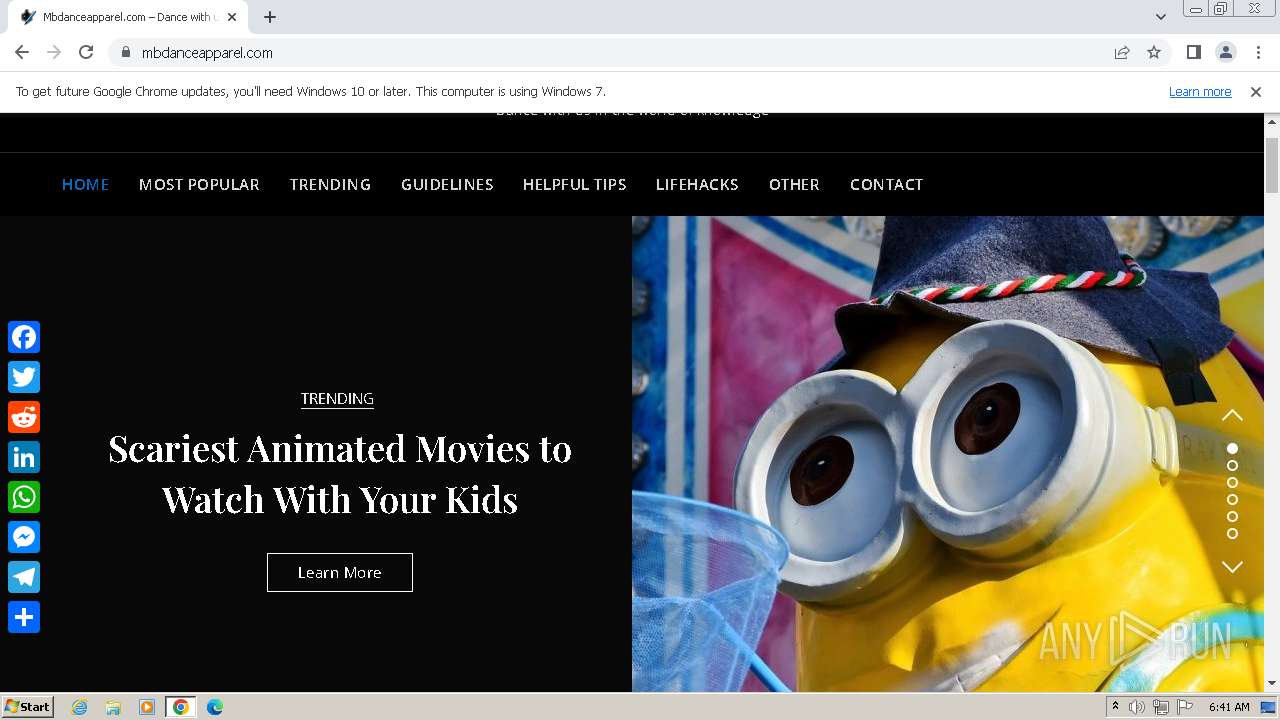This screenshot has height=720, width=1280.
Task: Share page via Twitter sidebar icon
Action: click(x=24, y=377)
